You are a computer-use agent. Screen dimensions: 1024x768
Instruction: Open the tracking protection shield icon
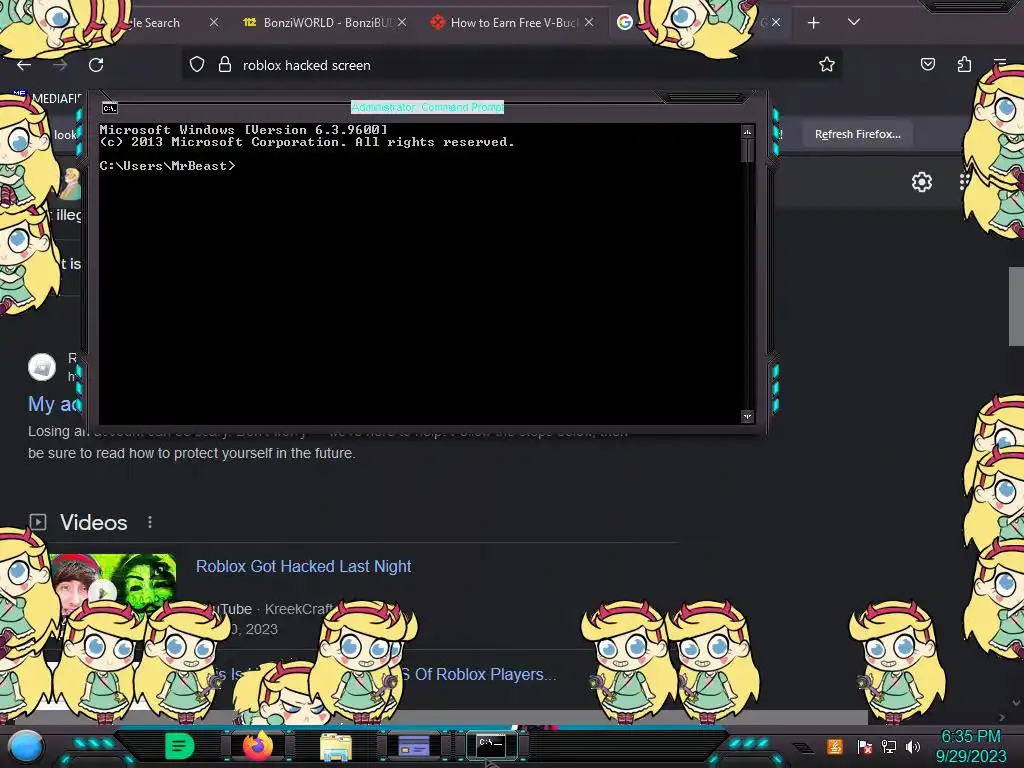click(x=197, y=65)
